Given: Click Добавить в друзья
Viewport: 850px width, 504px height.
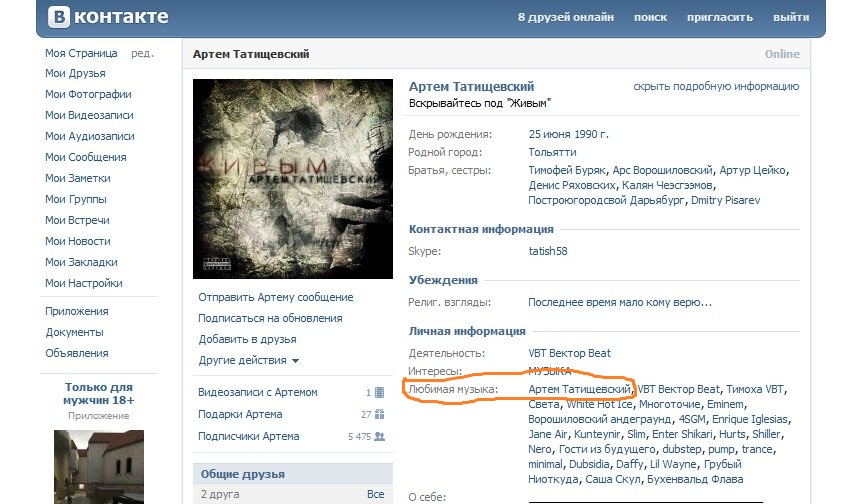Looking at the screenshot, I should [247, 339].
